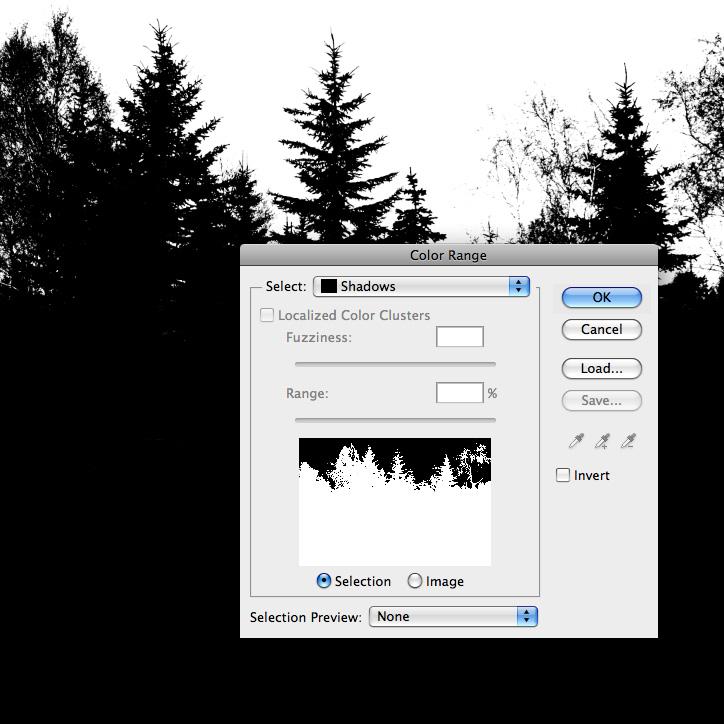Screen dimensions: 724x724
Task: Choose the Add to Sample eyedropper
Action: tap(602, 441)
